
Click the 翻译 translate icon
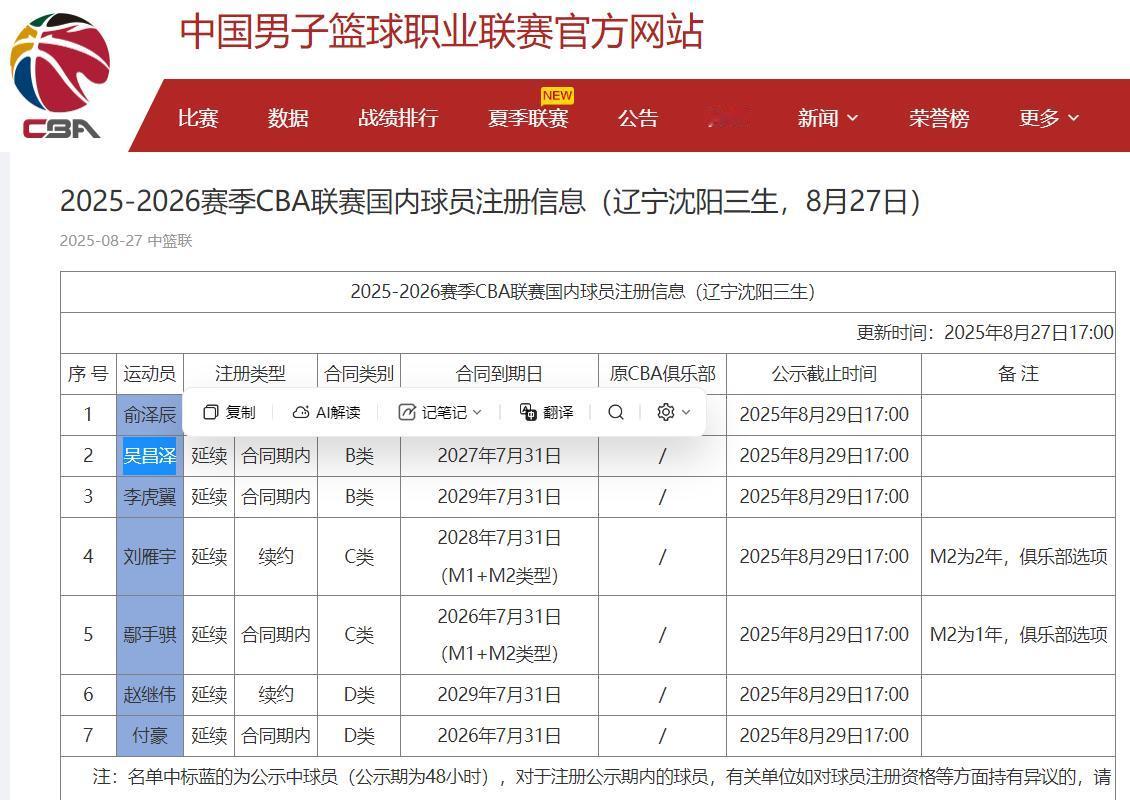point(528,412)
